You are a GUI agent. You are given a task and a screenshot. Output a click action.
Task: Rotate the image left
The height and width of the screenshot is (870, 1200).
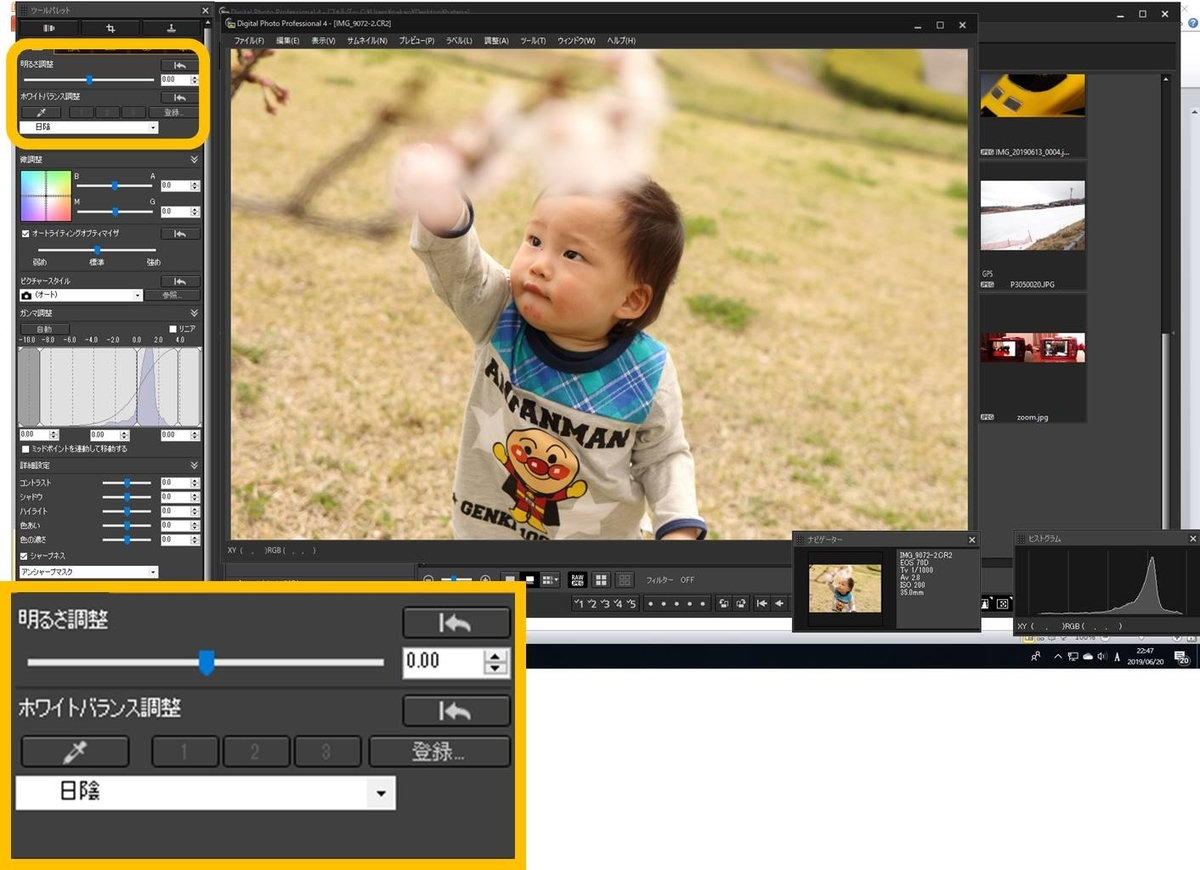click(x=724, y=603)
